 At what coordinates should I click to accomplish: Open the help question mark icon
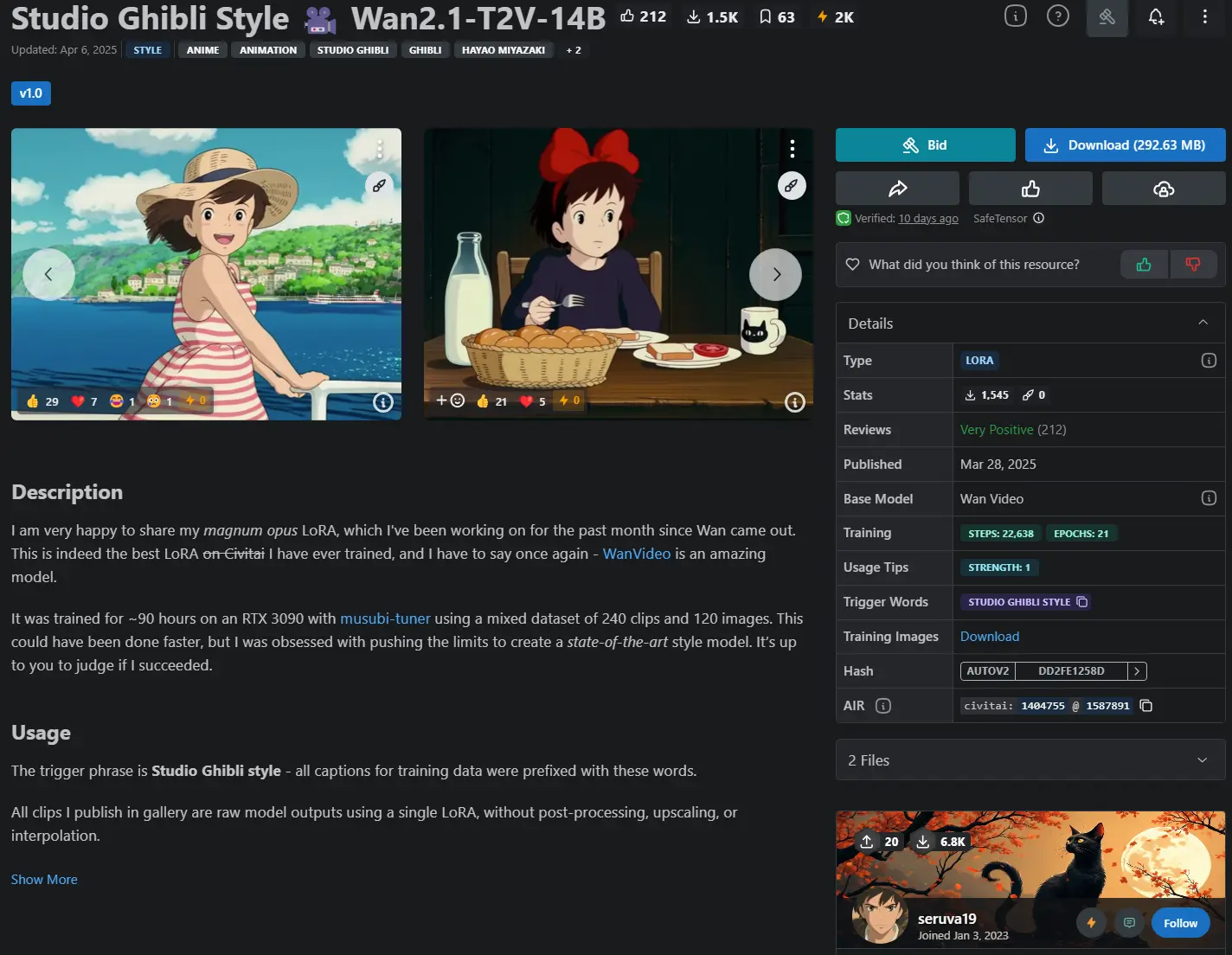coord(1058,16)
